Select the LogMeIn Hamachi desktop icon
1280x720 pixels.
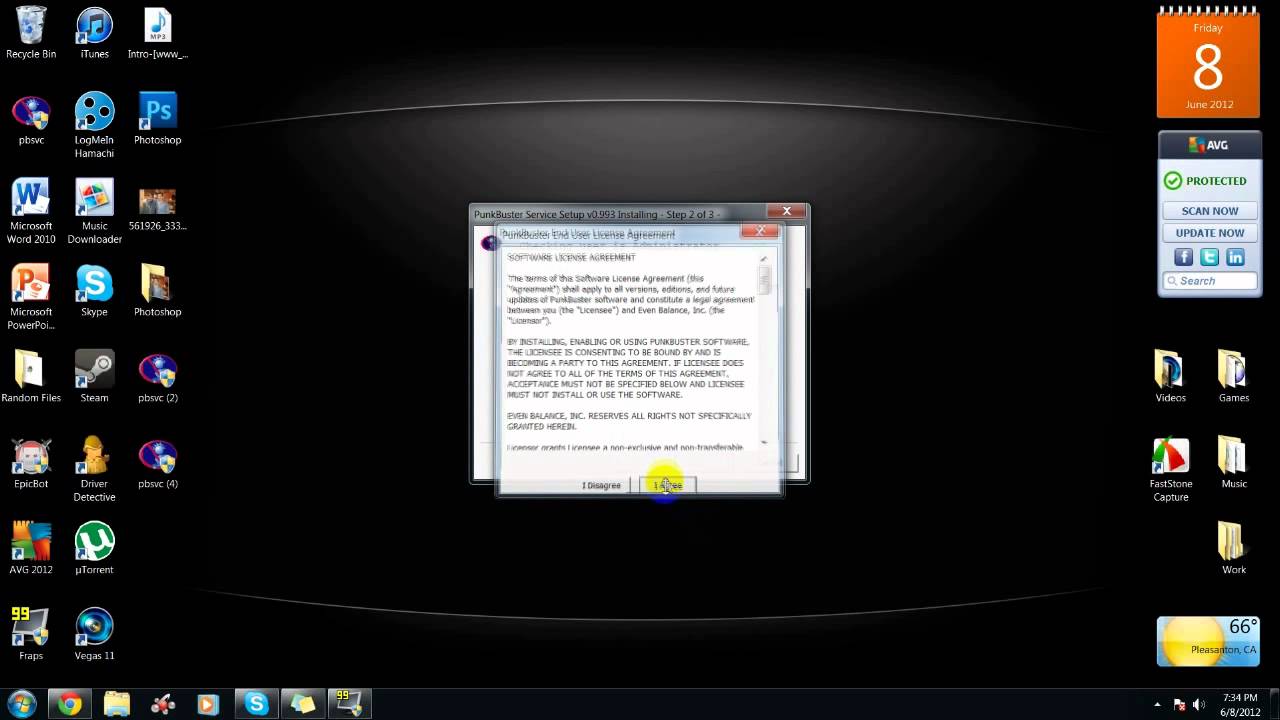tap(94, 125)
